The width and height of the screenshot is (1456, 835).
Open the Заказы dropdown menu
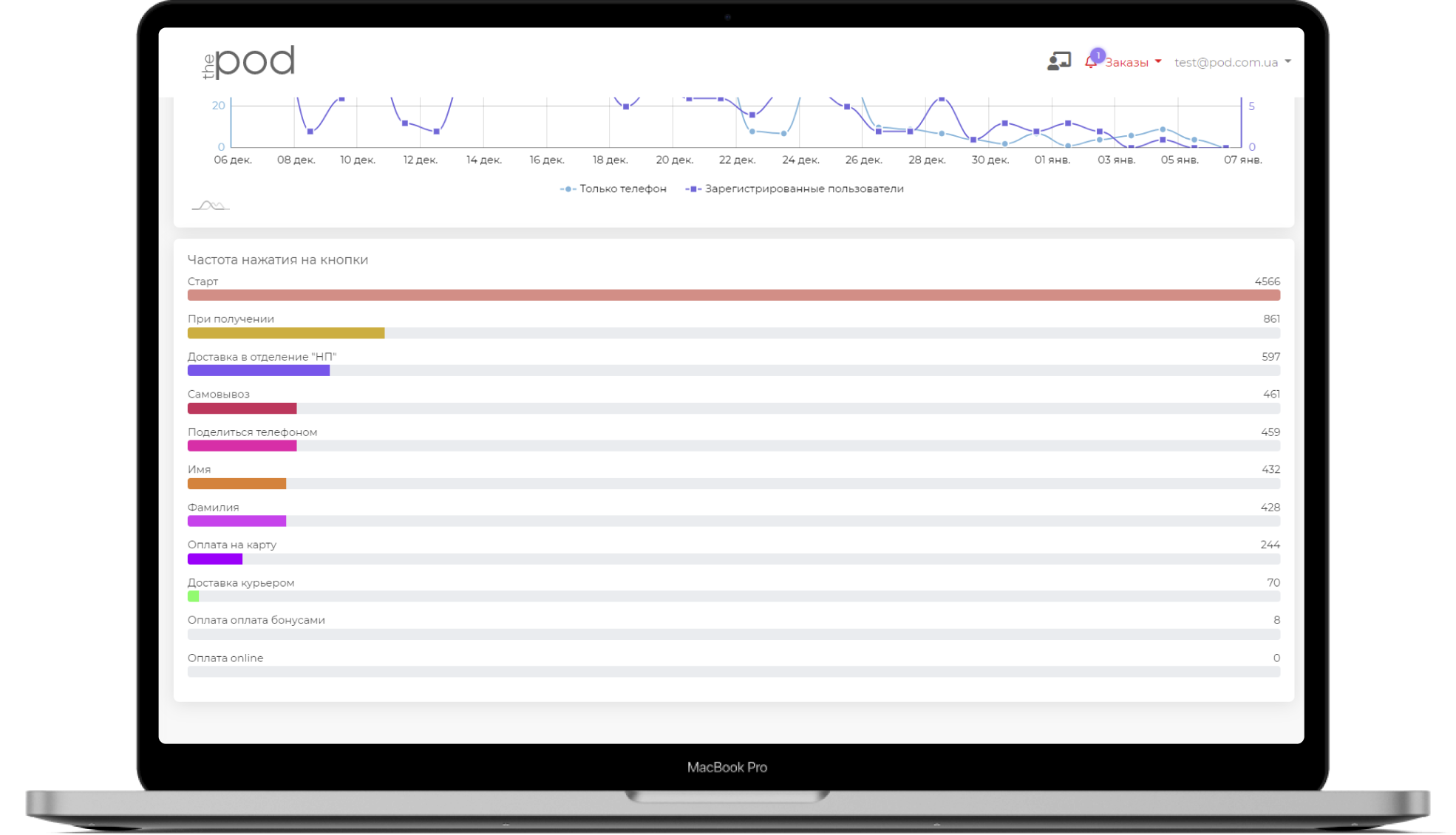[x=1127, y=63]
